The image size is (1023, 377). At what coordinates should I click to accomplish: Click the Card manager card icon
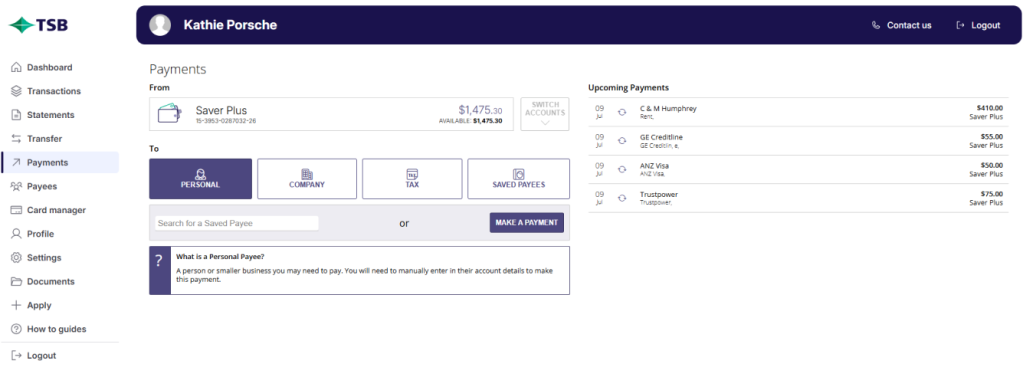point(16,210)
